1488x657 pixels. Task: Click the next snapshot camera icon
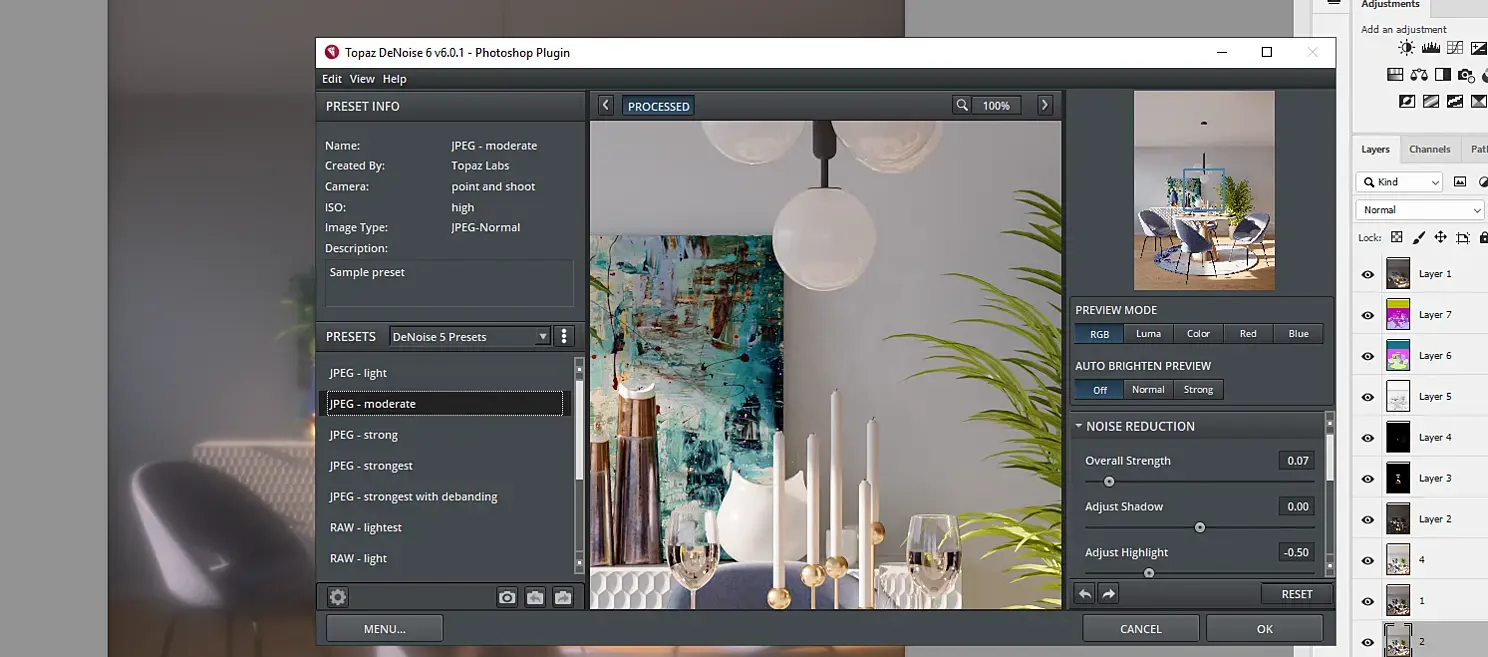click(563, 597)
